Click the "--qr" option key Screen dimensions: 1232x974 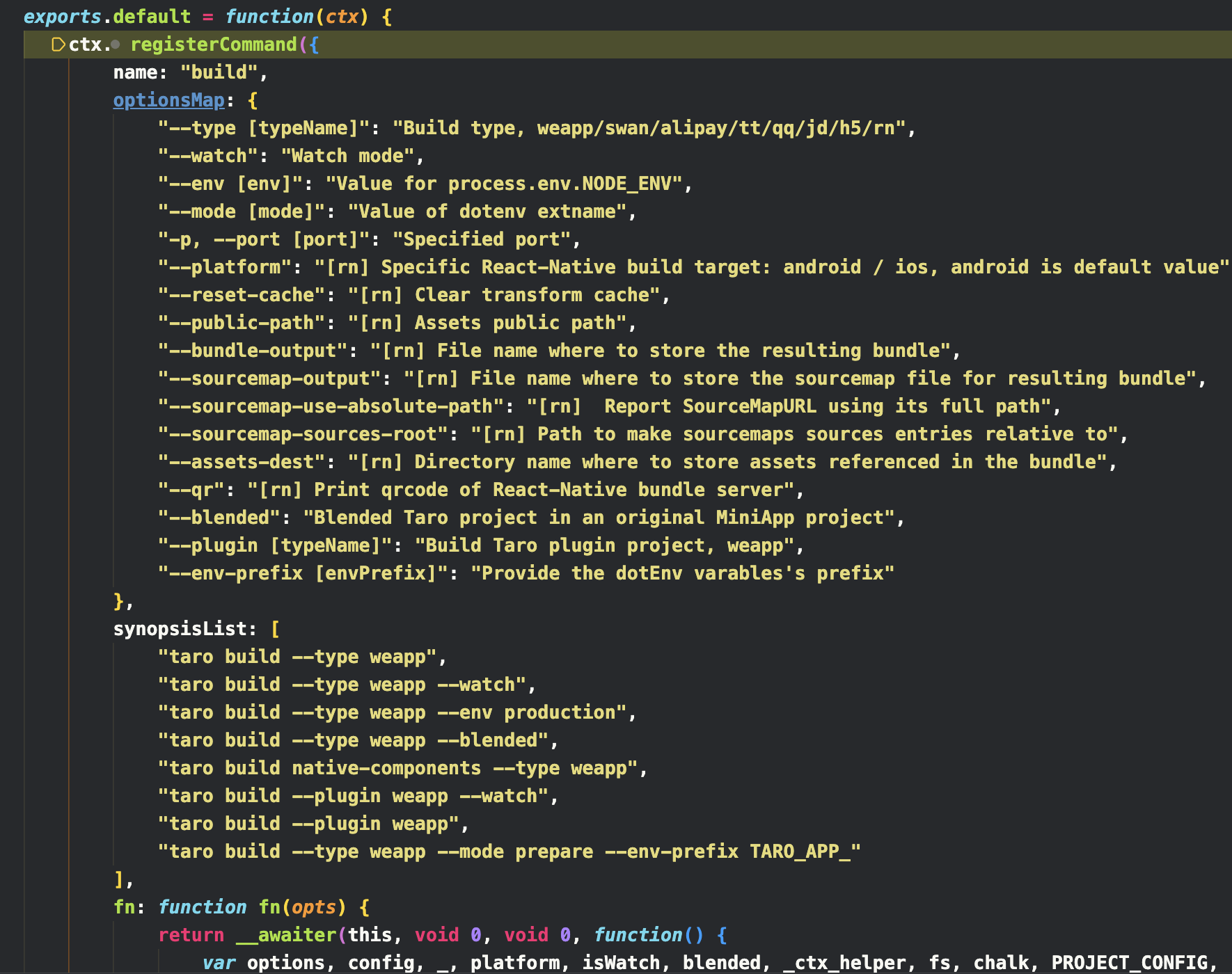point(191,490)
